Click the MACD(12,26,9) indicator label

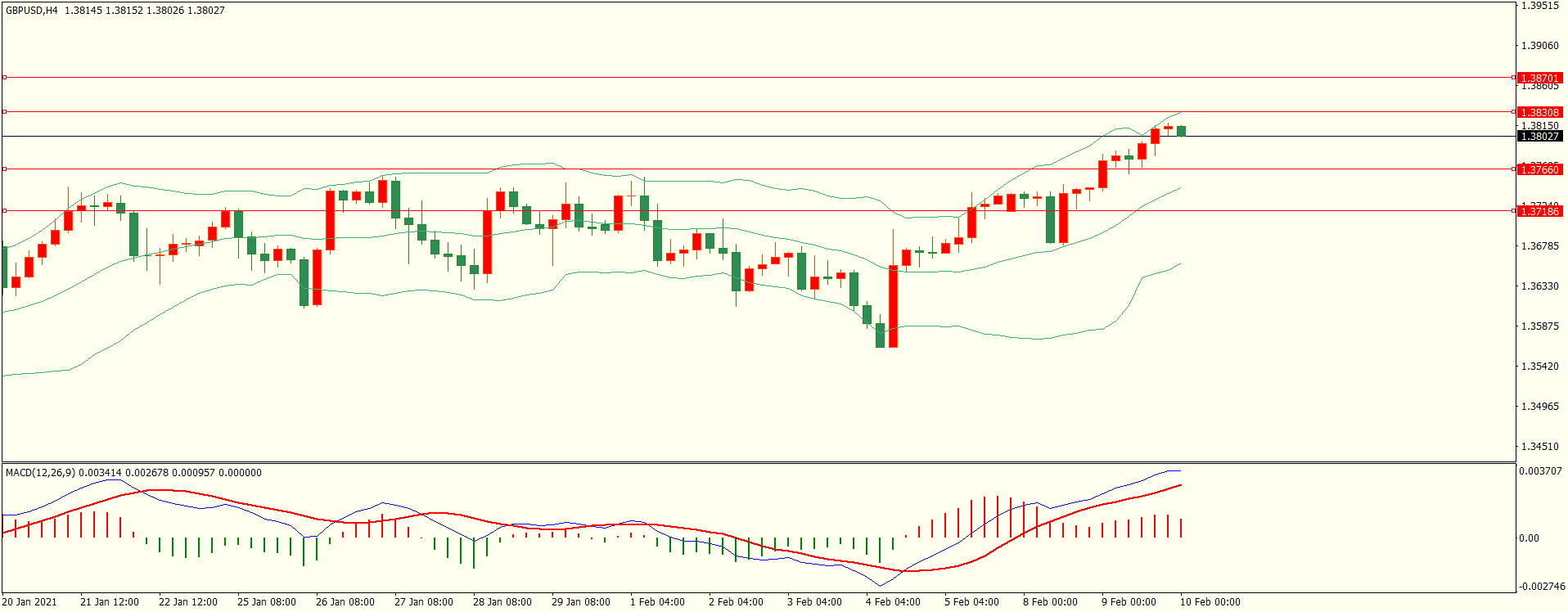(x=40, y=473)
